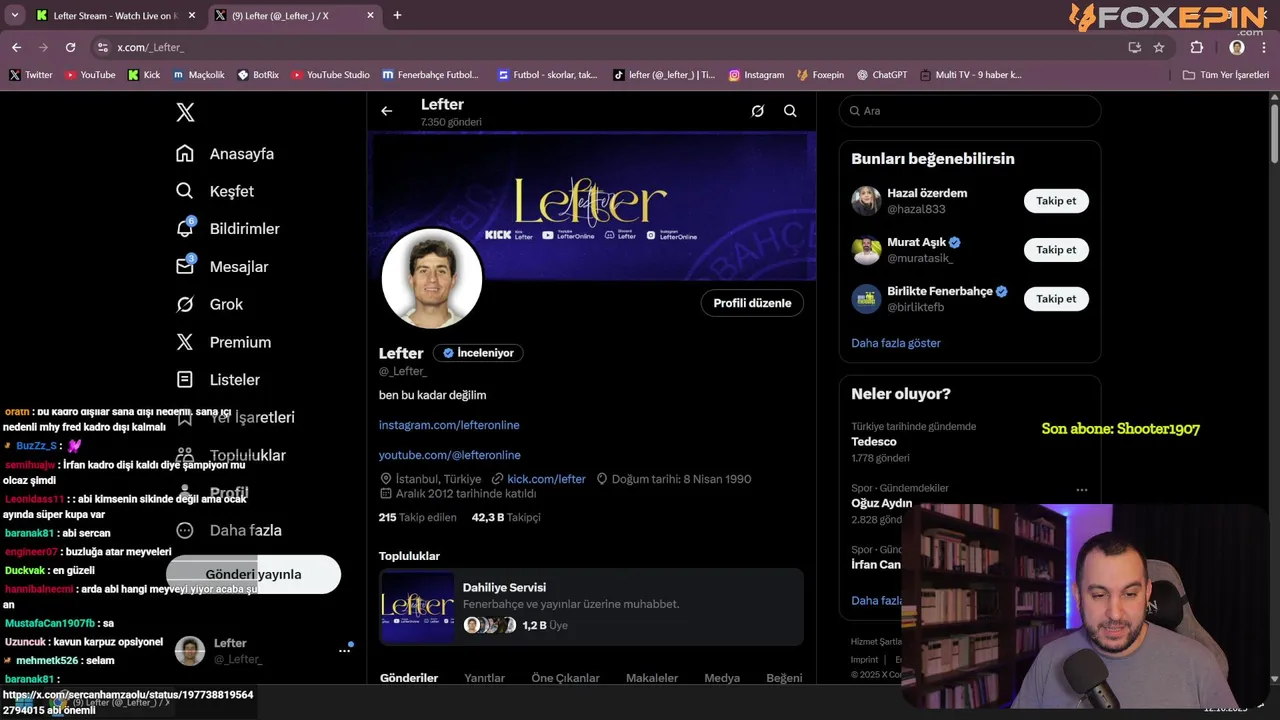Open account menu dots beside Lefter
Screen dimensions: 1280x720
[344, 650]
